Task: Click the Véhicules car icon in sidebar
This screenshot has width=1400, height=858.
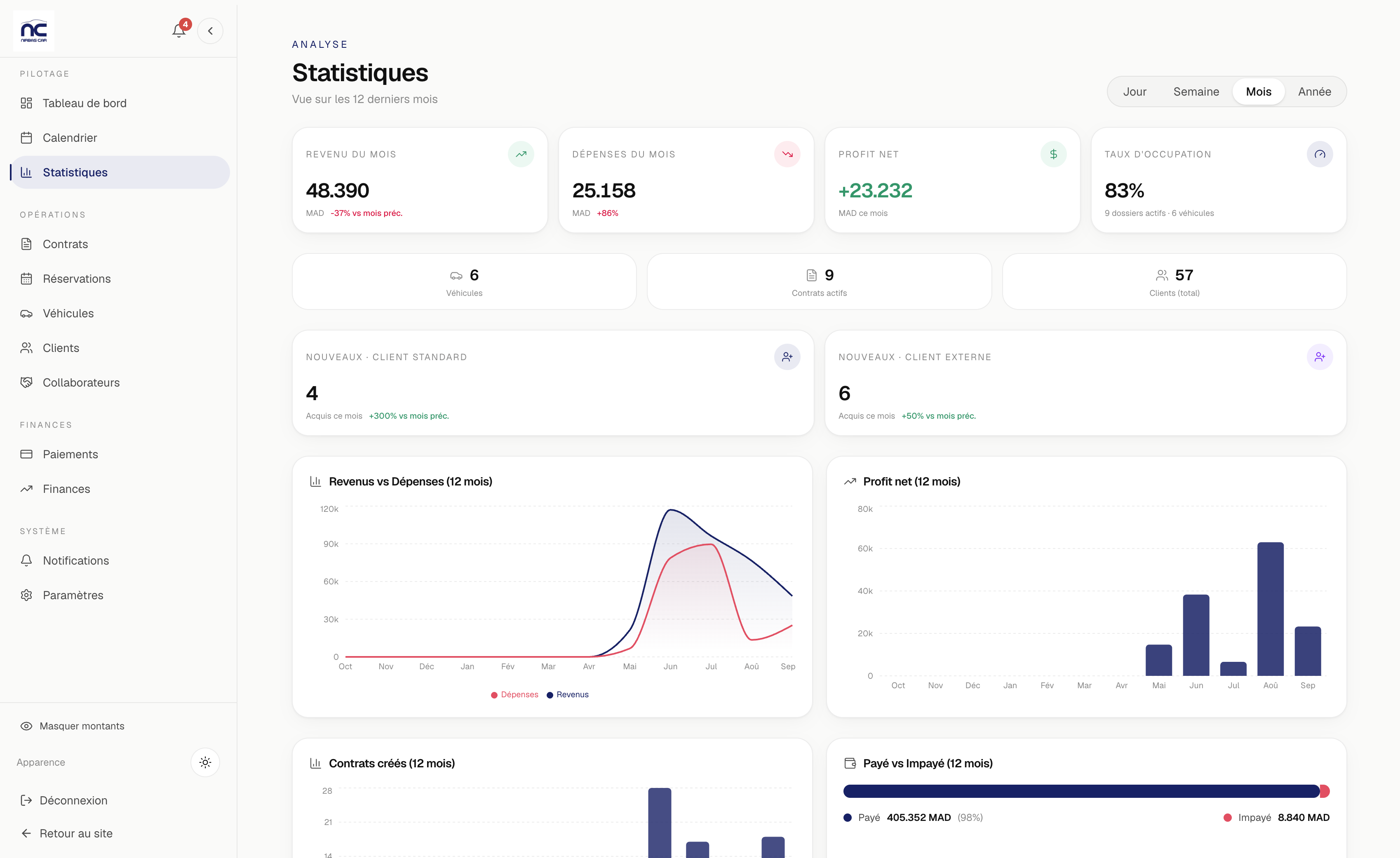Action: (26, 314)
